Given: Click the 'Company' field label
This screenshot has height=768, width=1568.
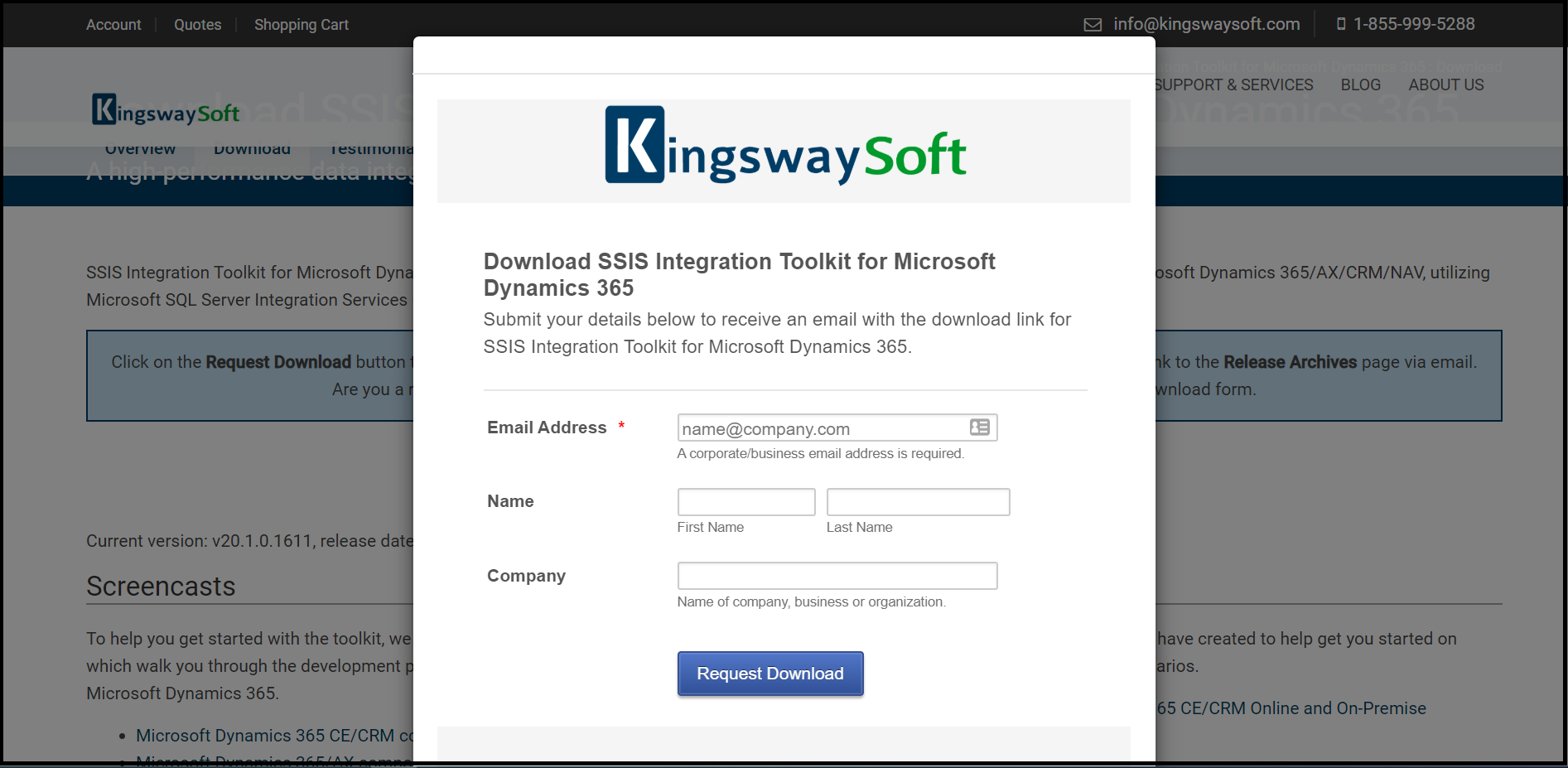Looking at the screenshot, I should coord(526,576).
